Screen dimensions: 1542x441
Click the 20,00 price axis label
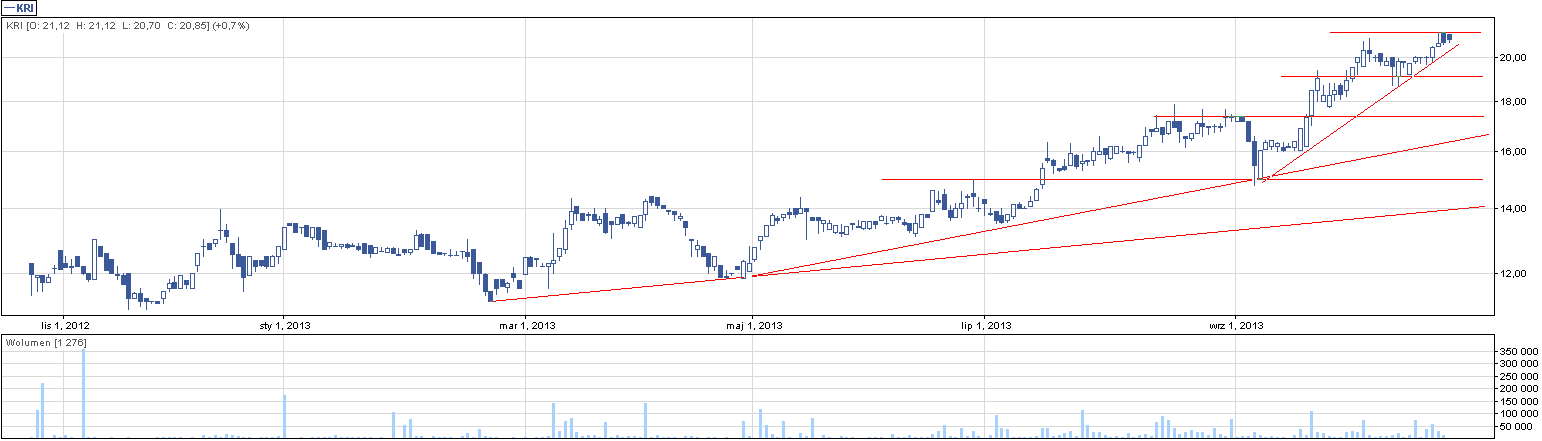point(1512,58)
